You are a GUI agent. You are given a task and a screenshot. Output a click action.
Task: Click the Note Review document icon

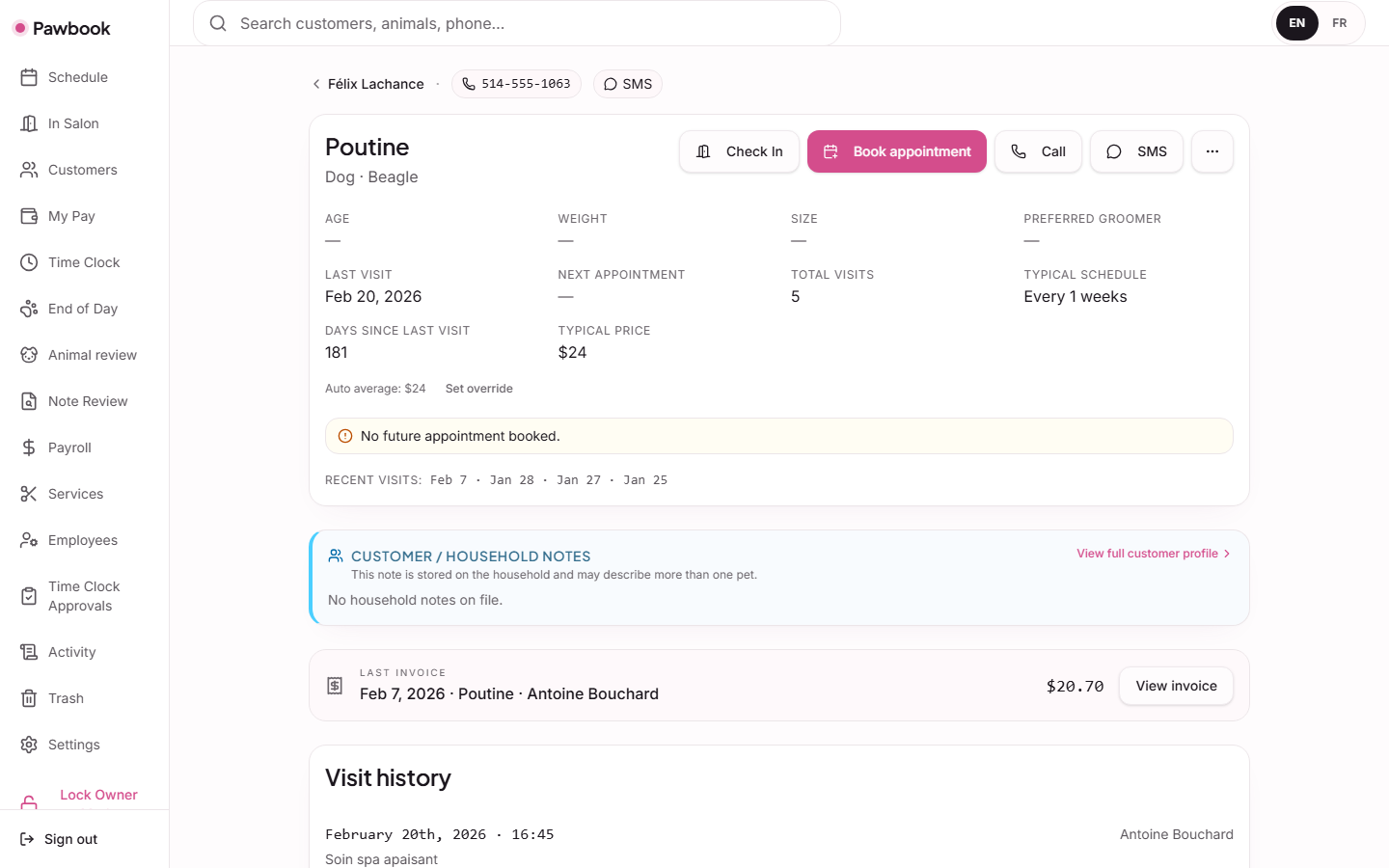click(x=29, y=401)
